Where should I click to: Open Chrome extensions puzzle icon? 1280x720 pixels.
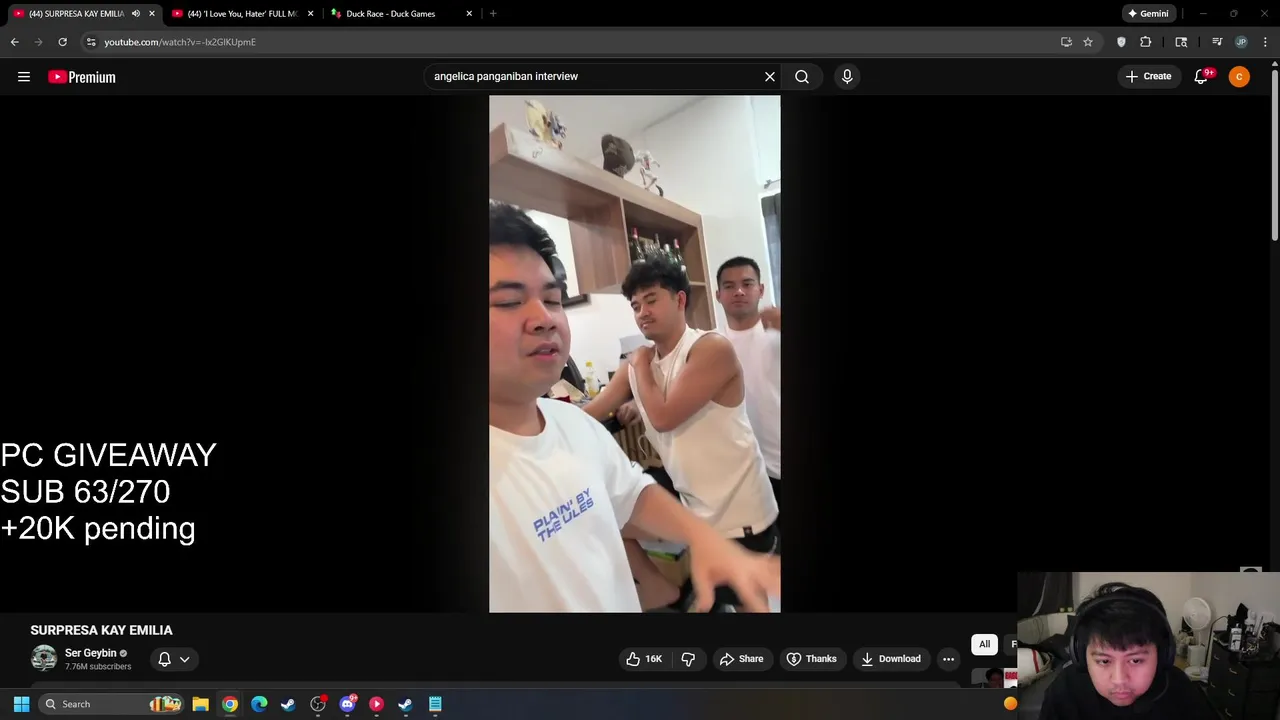(x=1146, y=42)
